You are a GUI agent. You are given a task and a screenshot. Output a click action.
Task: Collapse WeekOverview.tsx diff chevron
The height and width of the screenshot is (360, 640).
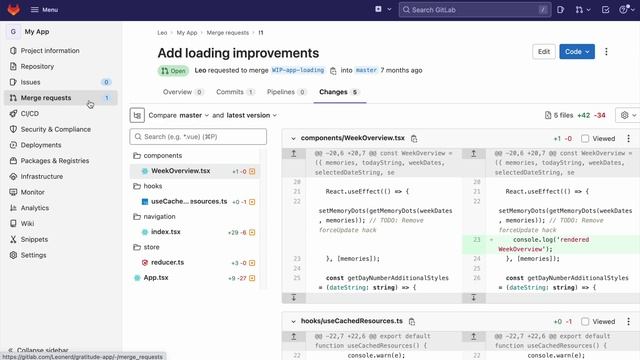pos(293,139)
